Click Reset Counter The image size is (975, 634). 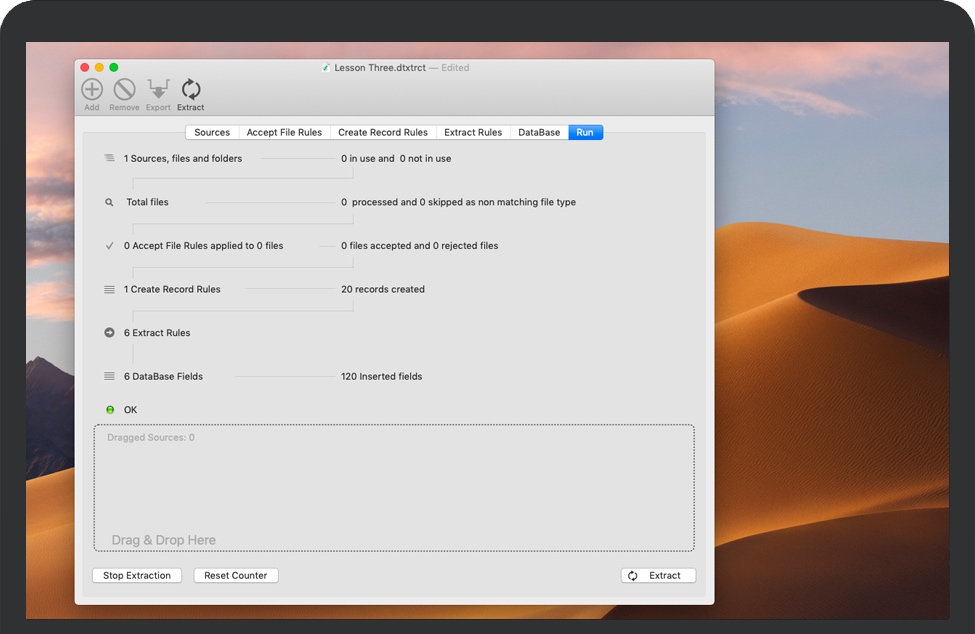point(235,575)
